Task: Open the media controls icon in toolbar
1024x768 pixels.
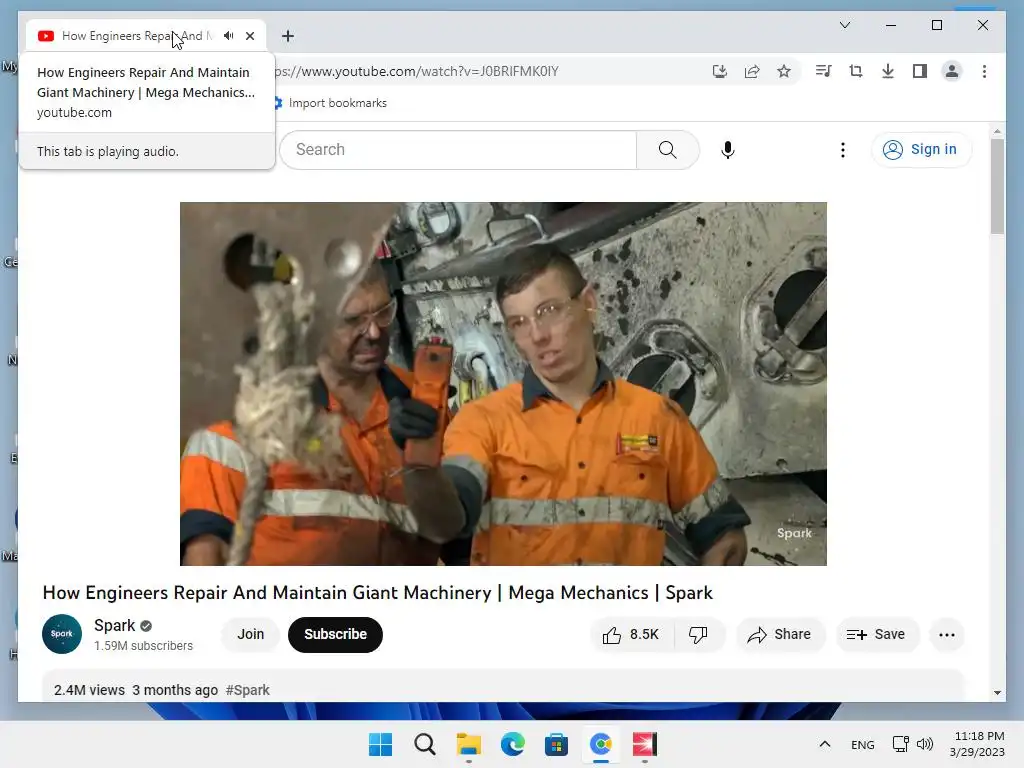Action: [x=824, y=71]
